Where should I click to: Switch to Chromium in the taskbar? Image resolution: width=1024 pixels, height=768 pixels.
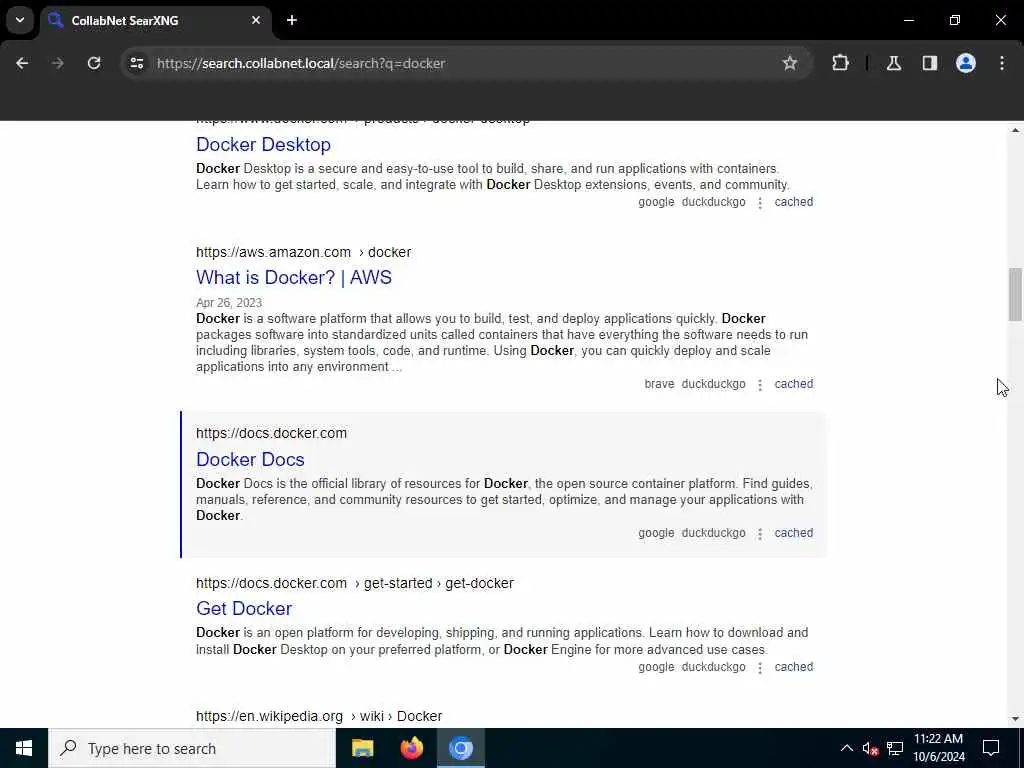(x=461, y=748)
